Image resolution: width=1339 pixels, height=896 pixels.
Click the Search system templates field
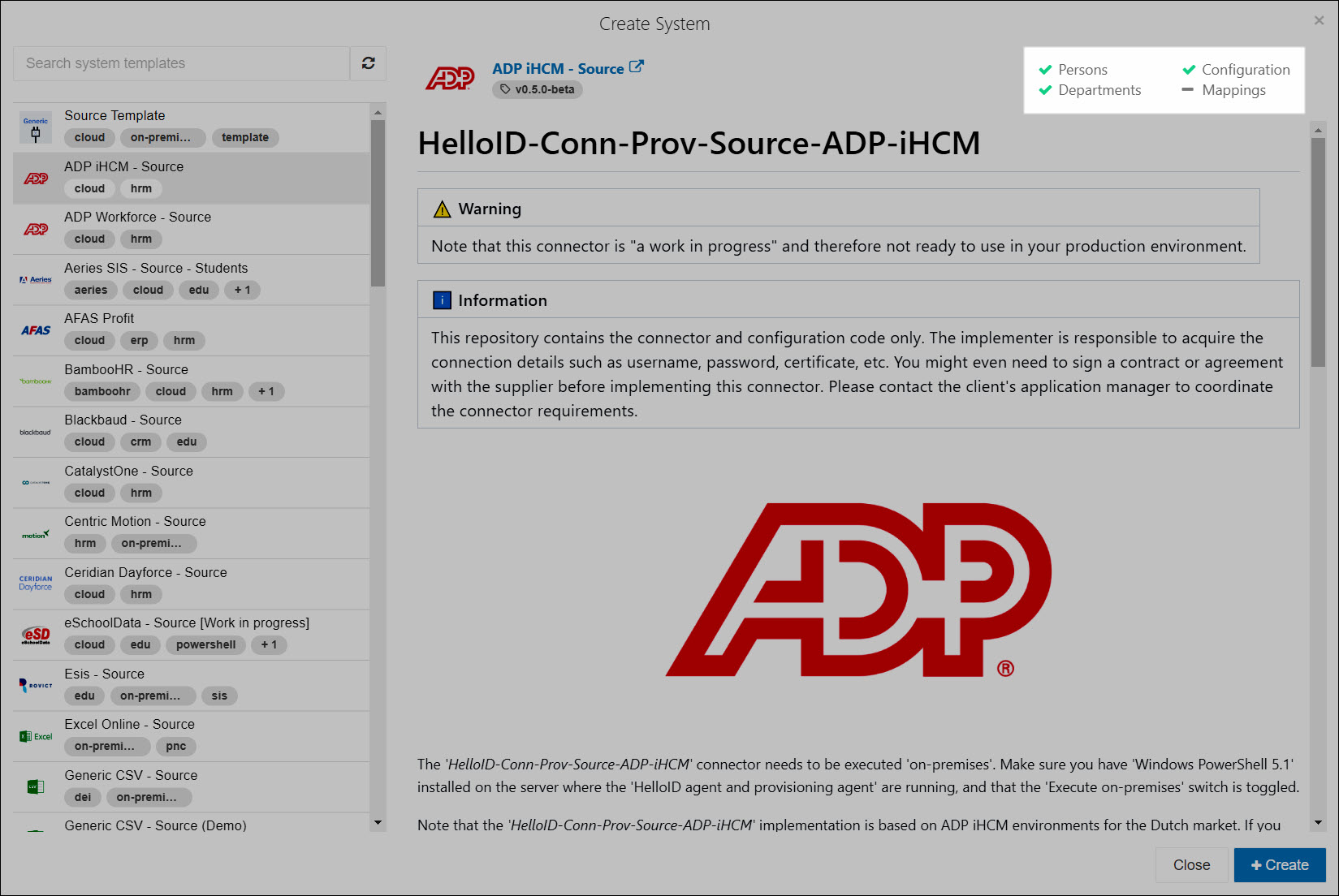pos(181,63)
